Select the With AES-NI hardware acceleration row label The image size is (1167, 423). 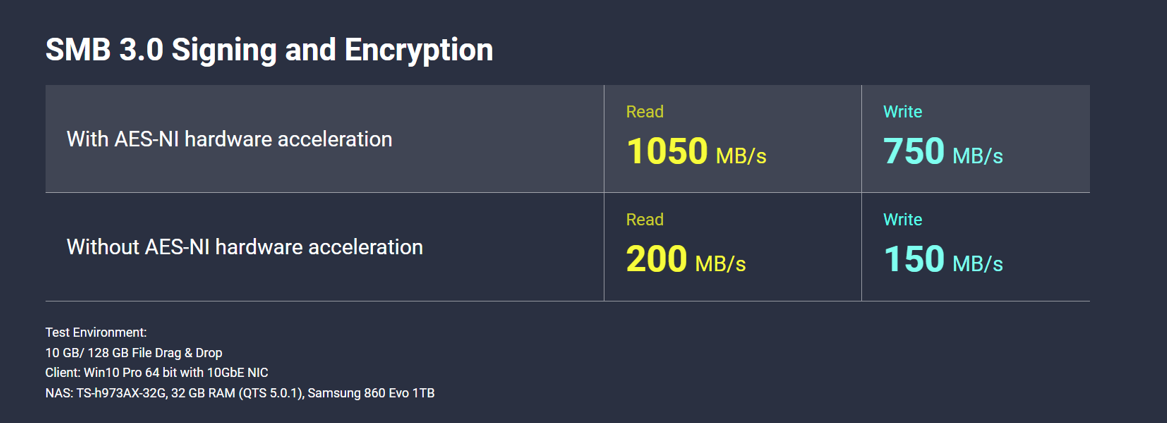pos(229,139)
